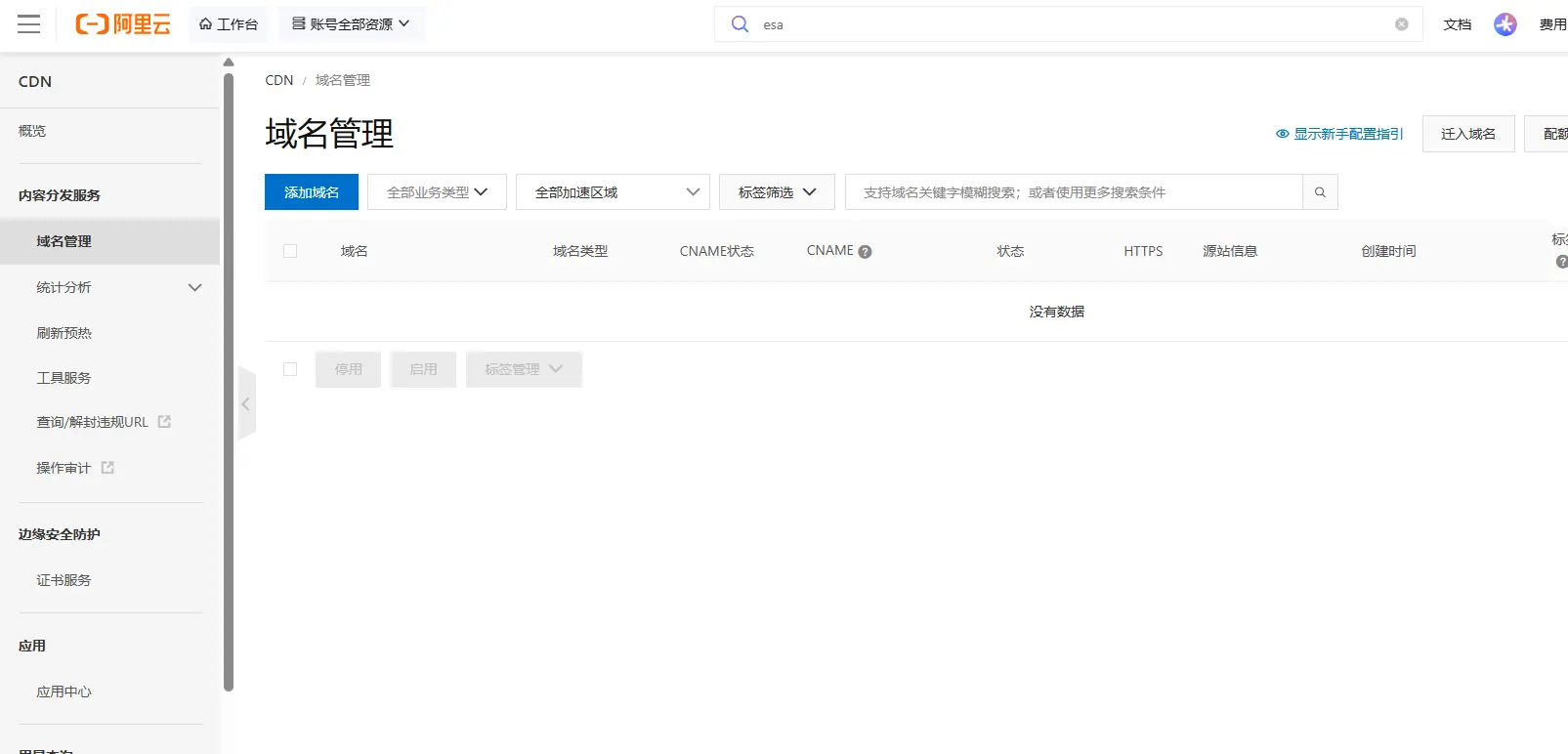Open 应用中心 in the sidebar
Viewport: 1568px width, 754px height.
tap(64, 691)
